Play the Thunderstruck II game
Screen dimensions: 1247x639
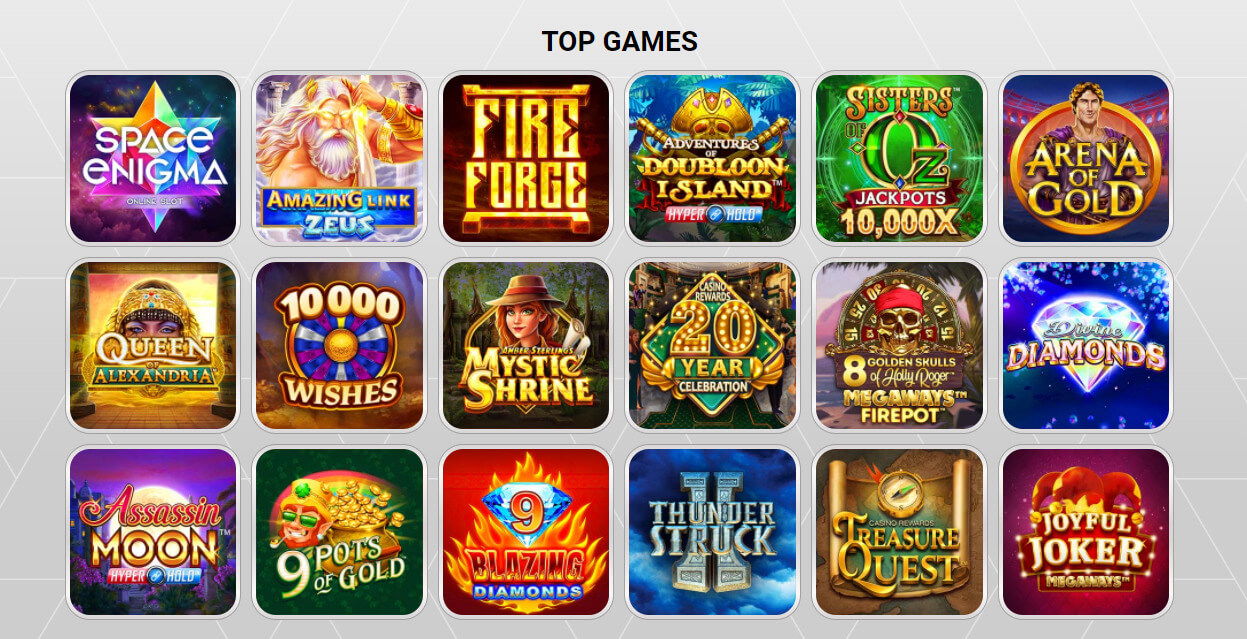[x=712, y=532]
